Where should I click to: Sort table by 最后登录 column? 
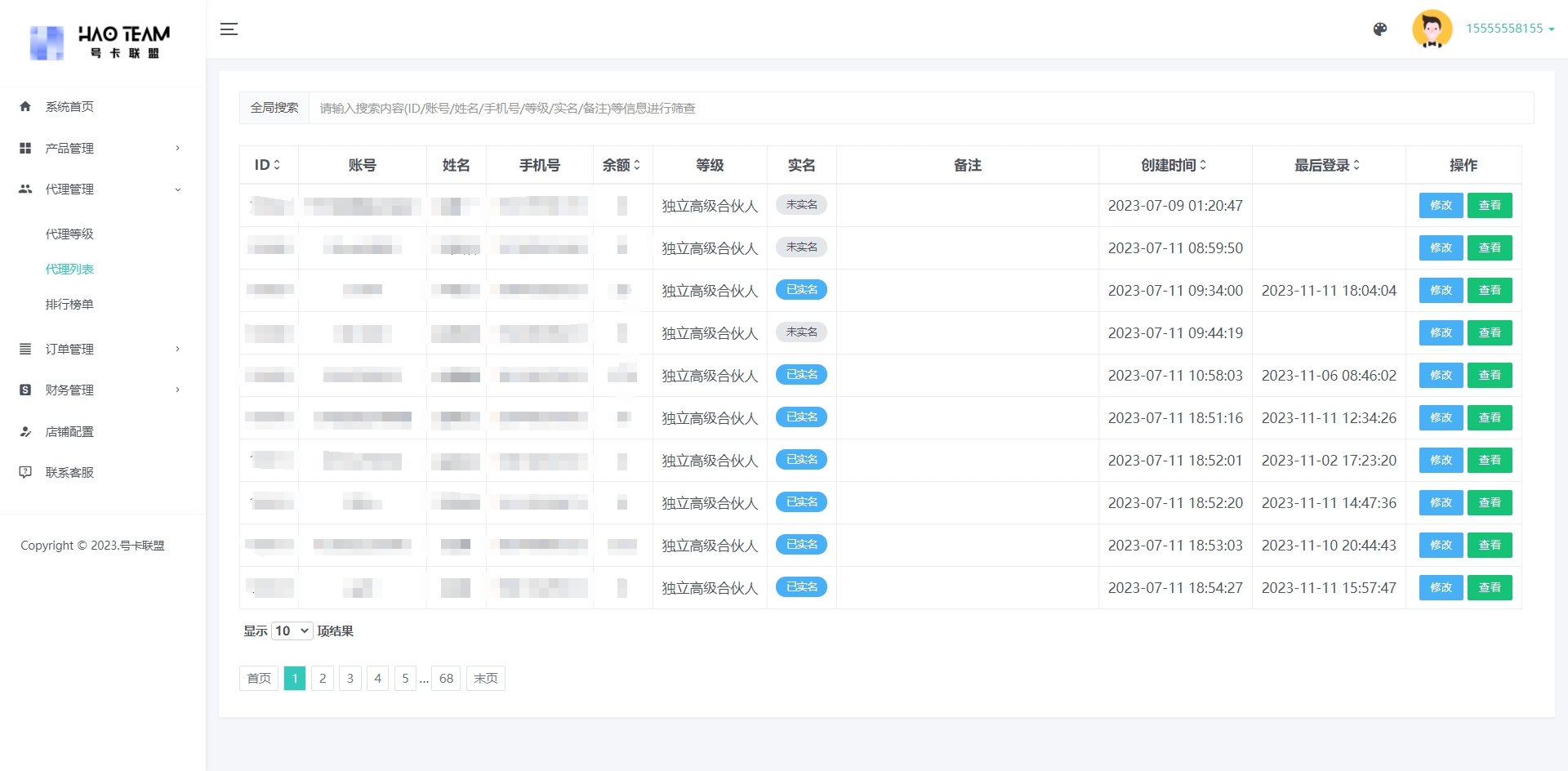coord(1327,165)
